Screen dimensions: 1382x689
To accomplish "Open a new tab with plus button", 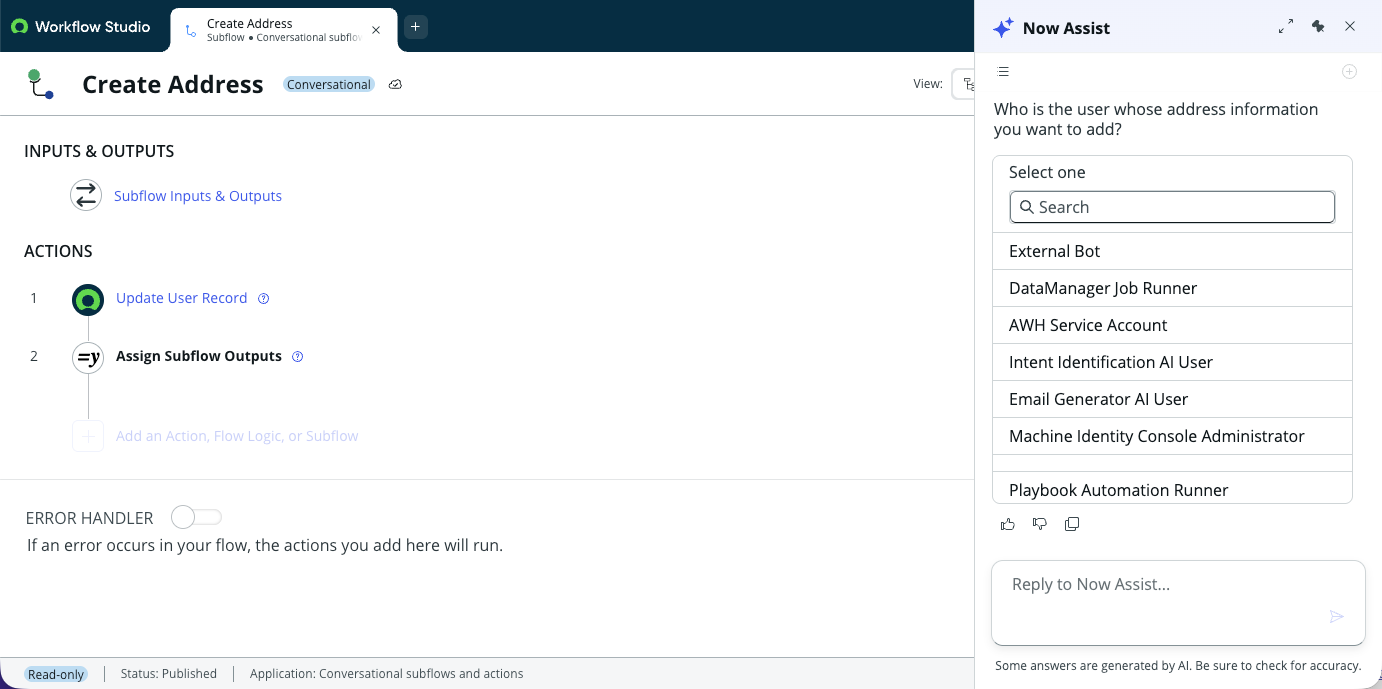I will 416,27.
